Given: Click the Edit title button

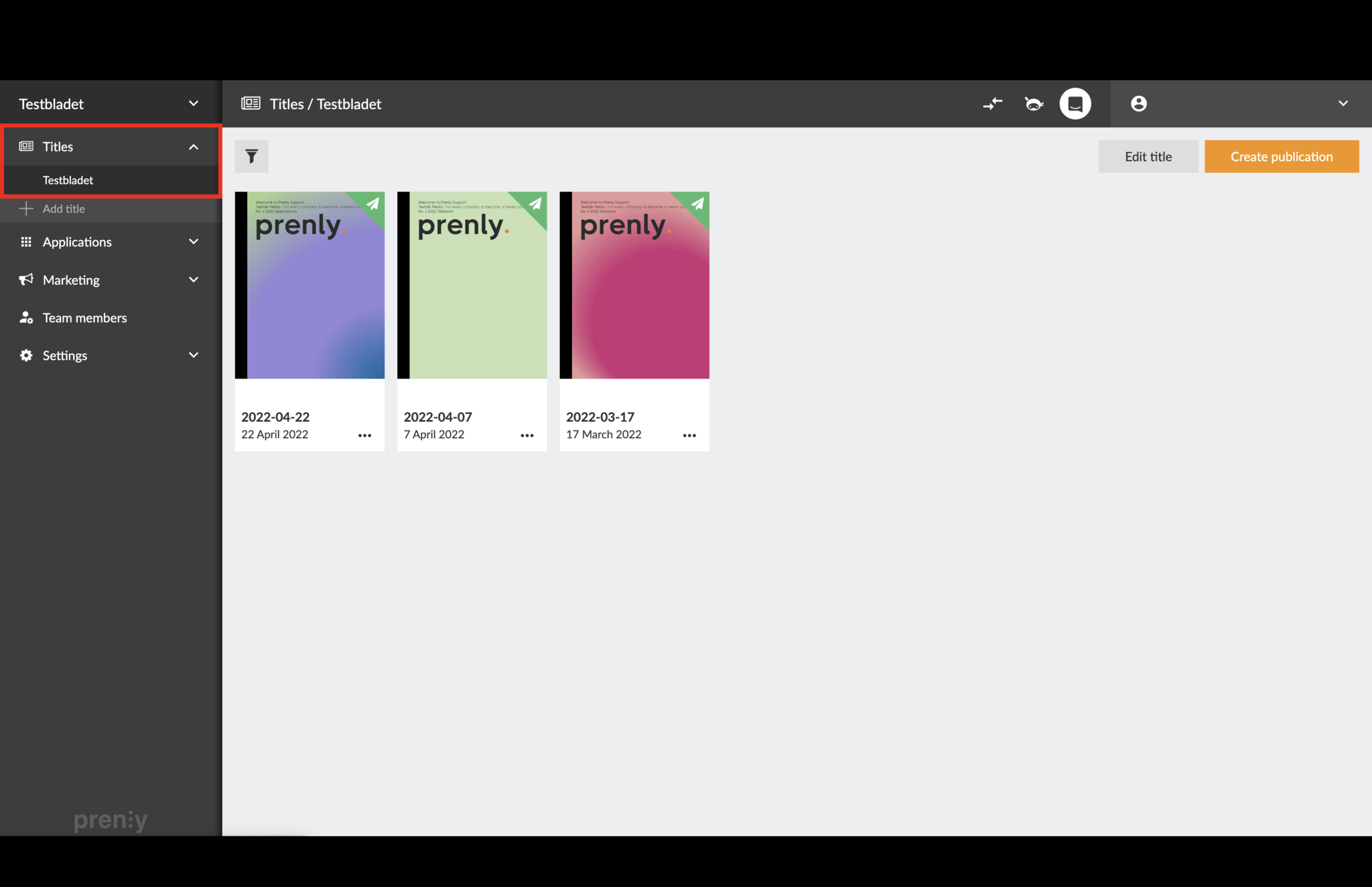Looking at the screenshot, I should pos(1148,157).
